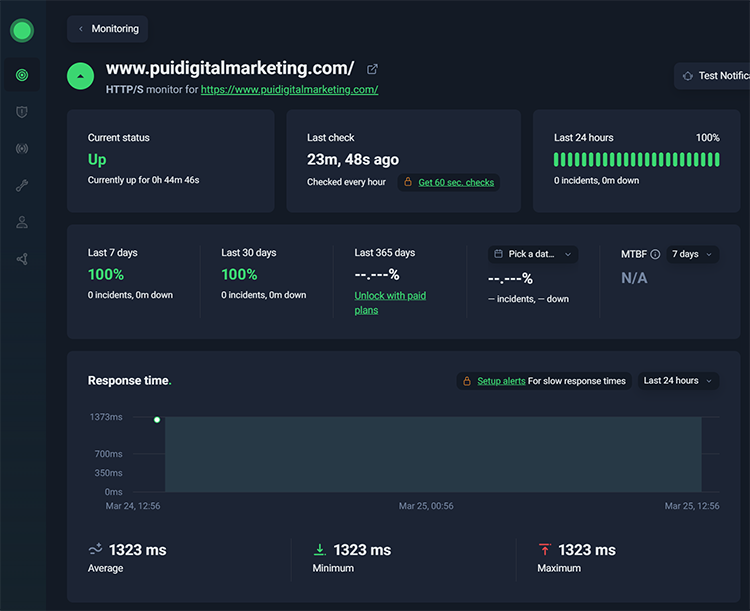This screenshot has height=611, width=750.
Task: Click calendar icon in Pick a date
Action: [x=498, y=255]
